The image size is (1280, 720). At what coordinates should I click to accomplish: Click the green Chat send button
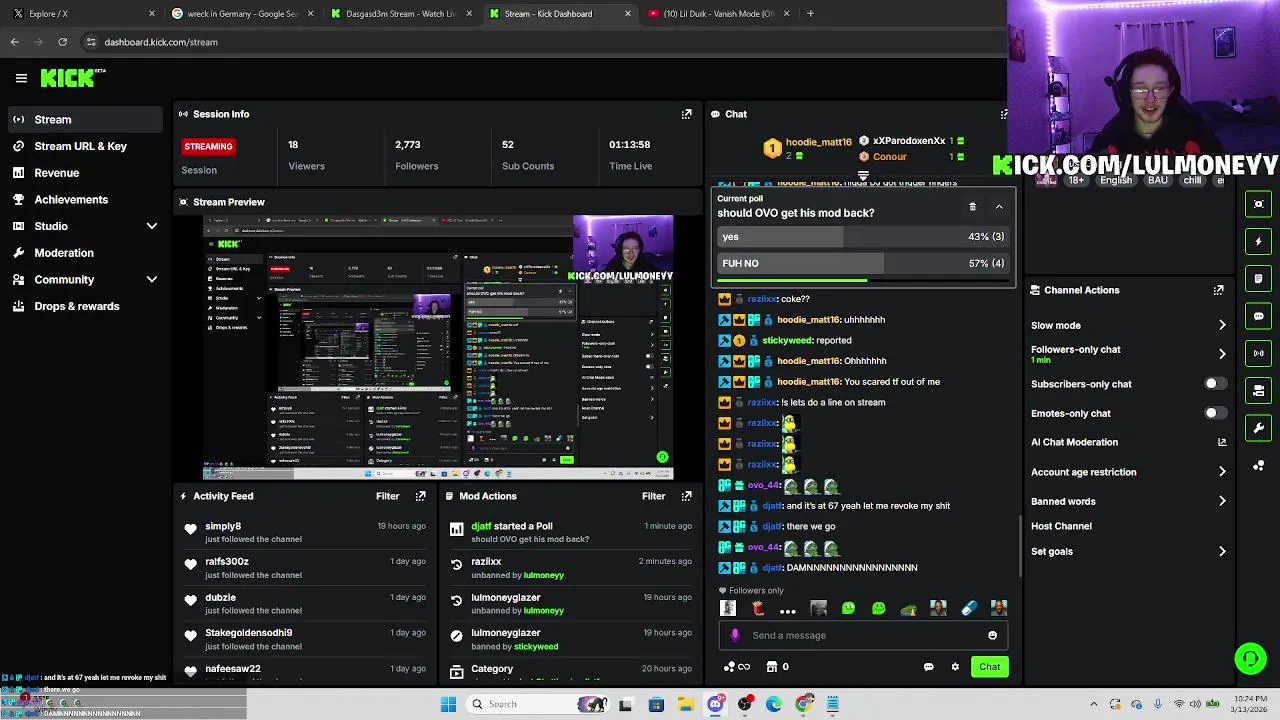click(x=989, y=667)
